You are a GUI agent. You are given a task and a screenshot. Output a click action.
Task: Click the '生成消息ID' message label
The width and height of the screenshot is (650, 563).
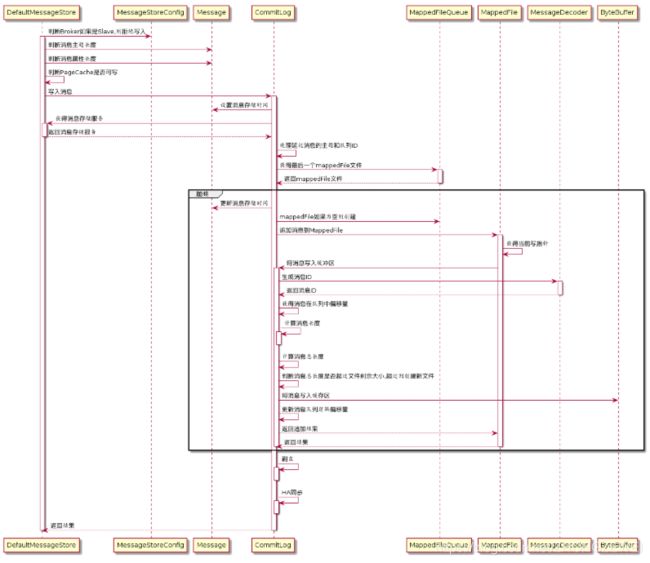[297, 277]
